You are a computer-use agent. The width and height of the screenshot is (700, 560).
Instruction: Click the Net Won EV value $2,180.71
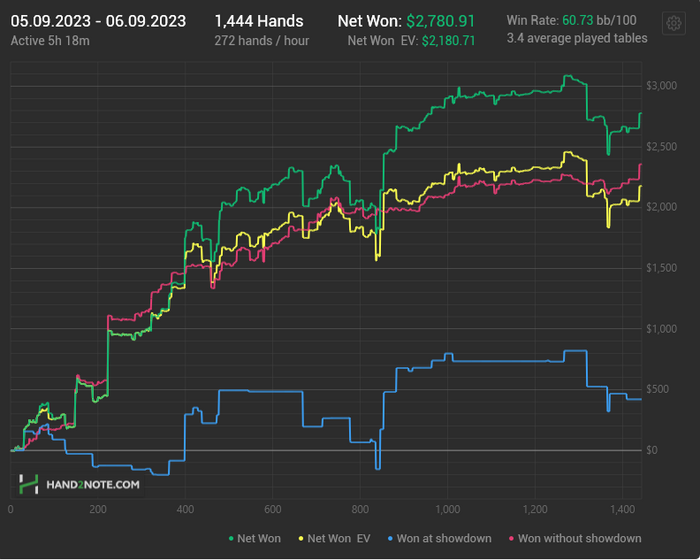pyautogui.click(x=448, y=41)
